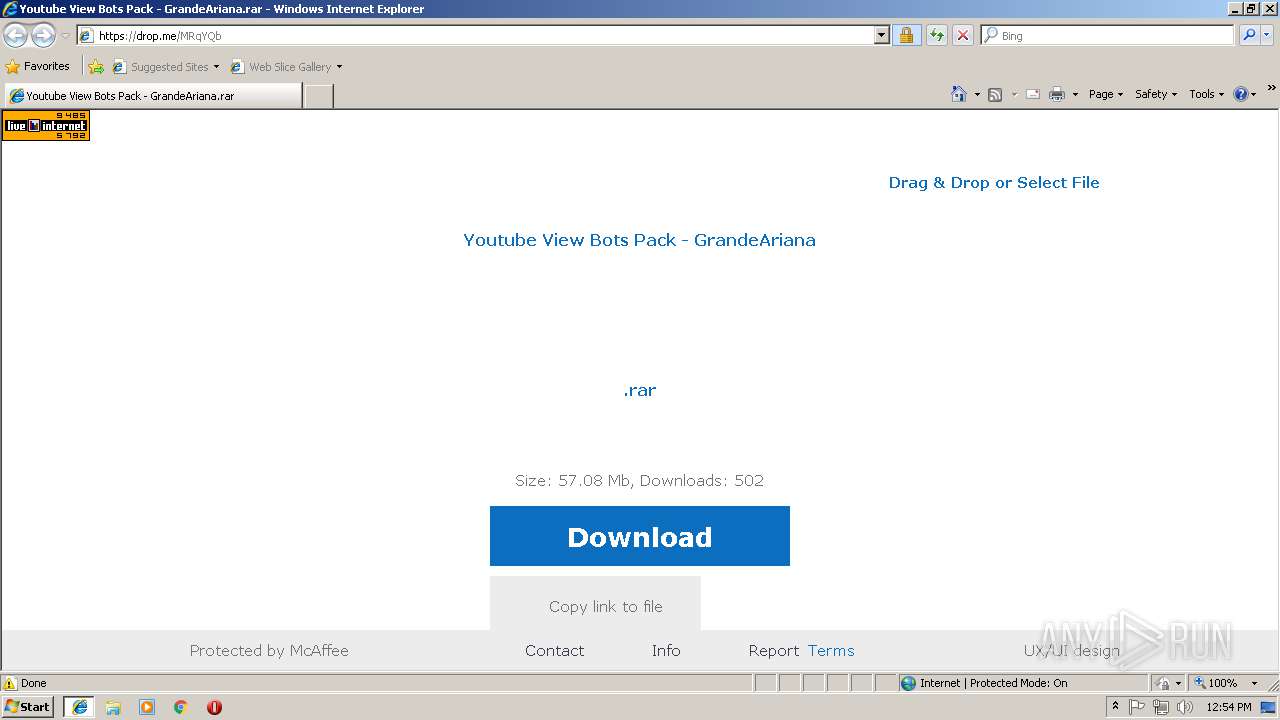Open the Safety menu

coord(1155,94)
